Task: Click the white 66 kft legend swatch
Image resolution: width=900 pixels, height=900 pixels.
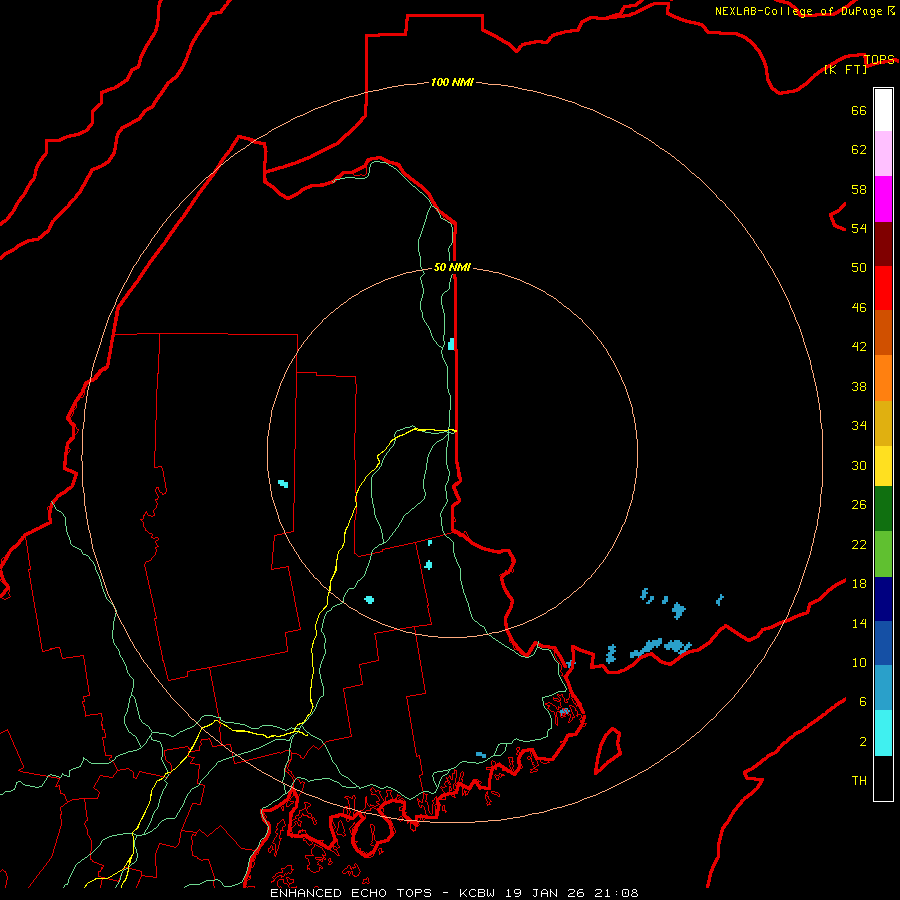Action: click(883, 110)
